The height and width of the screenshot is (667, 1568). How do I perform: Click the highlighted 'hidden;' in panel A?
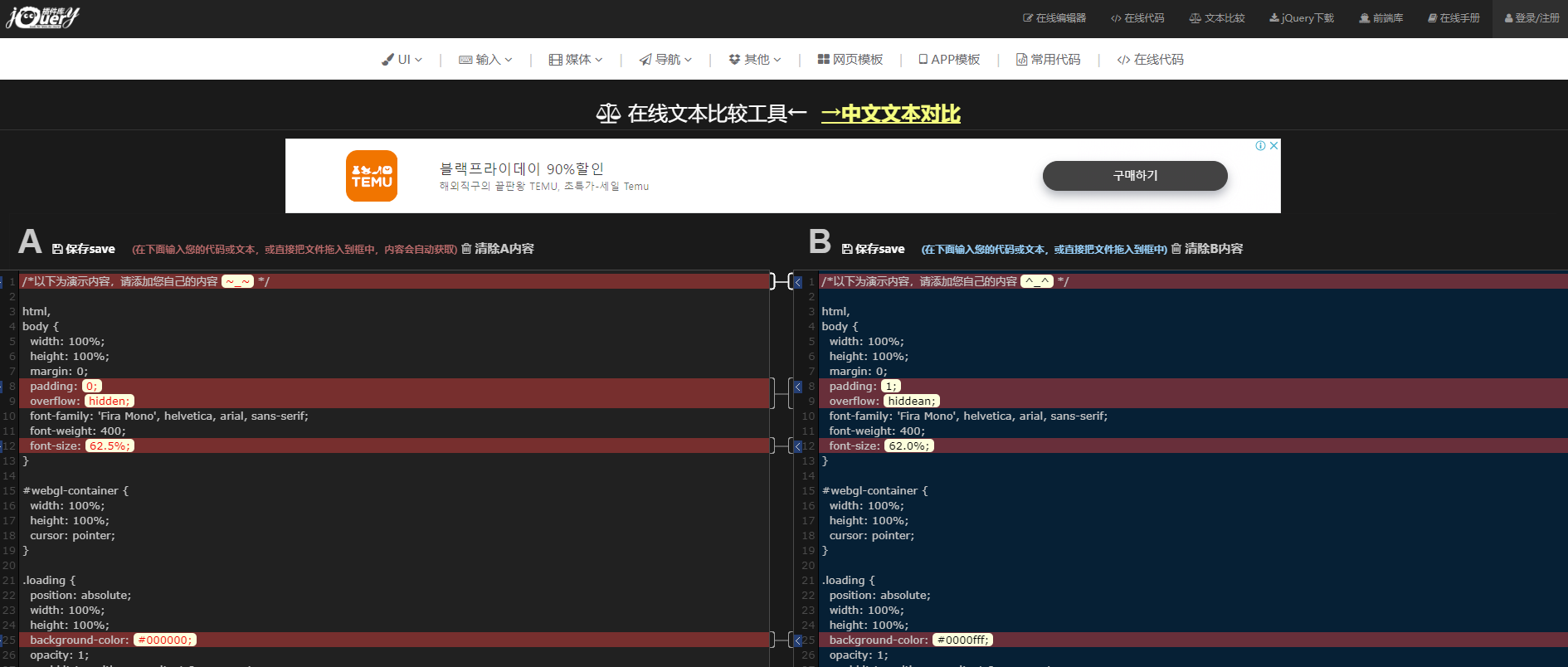coord(109,402)
